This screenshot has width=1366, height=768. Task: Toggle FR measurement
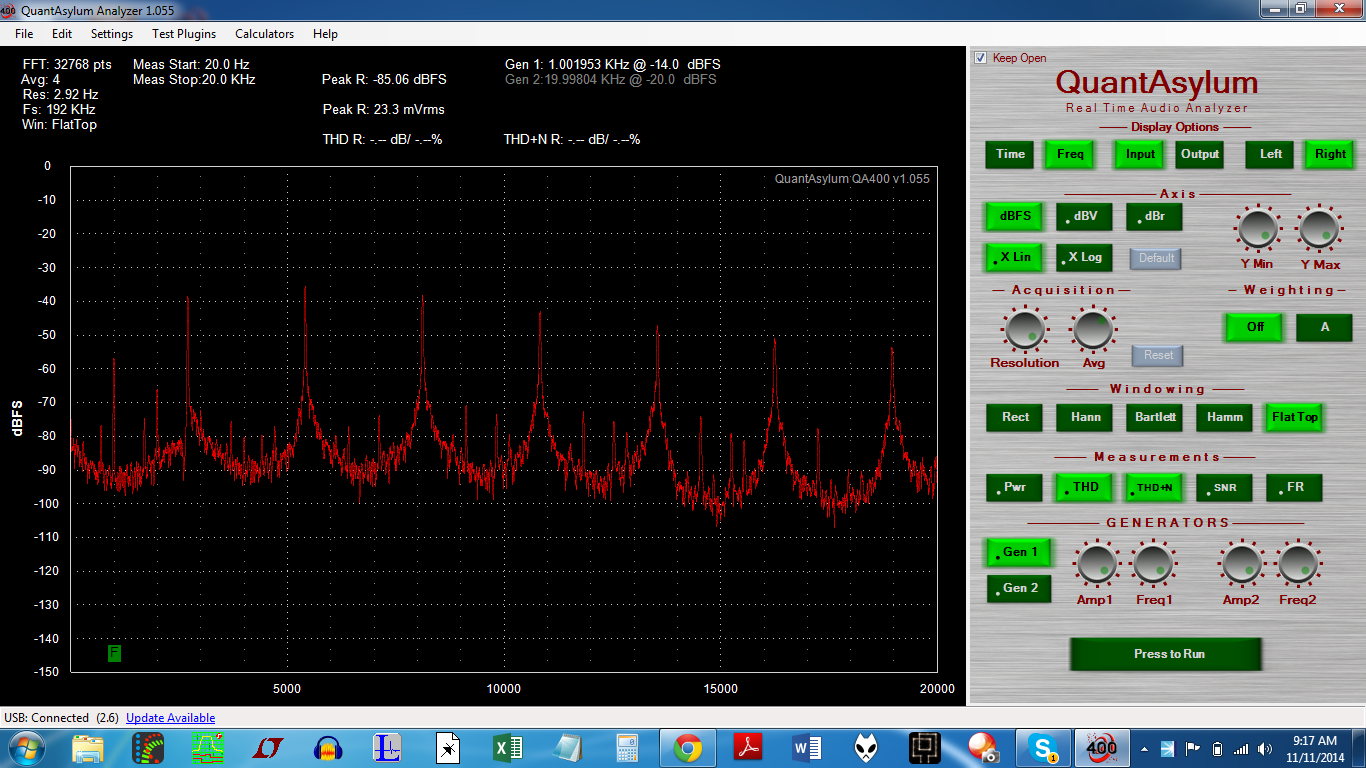(1294, 488)
